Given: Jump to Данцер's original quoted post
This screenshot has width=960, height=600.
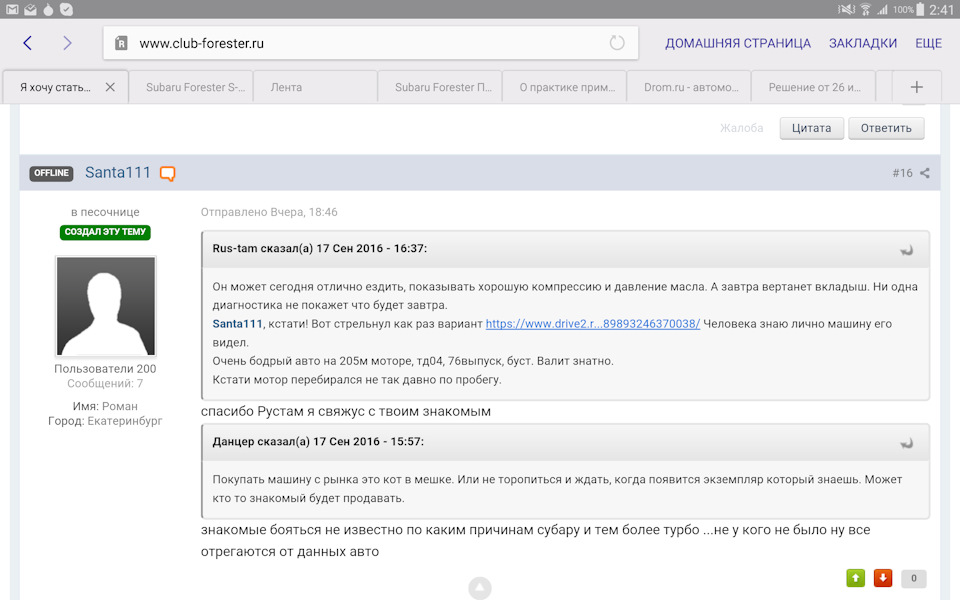Looking at the screenshot, I should tap(907, 442).
